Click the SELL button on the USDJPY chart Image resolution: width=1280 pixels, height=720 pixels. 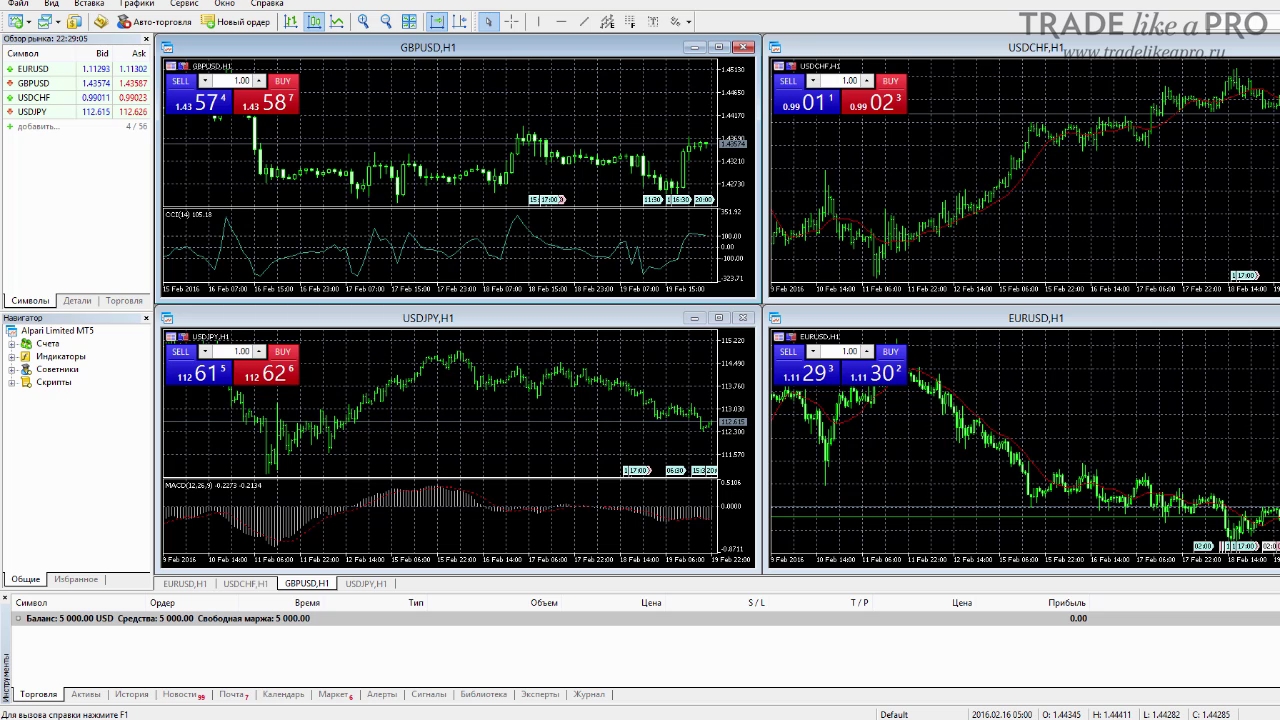pyautogui.click(x=180, y=352)
